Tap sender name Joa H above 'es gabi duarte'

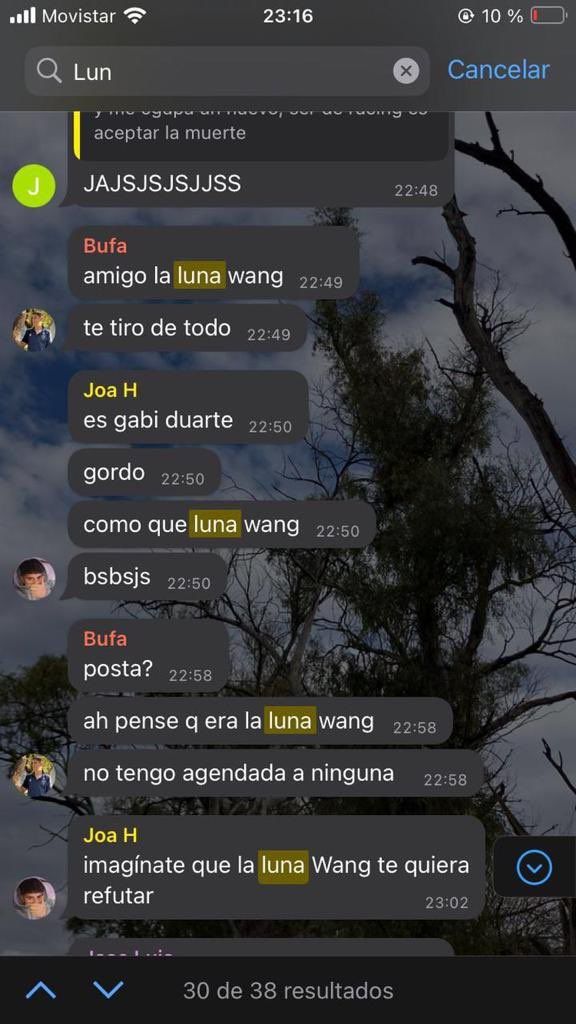pyautogui.click(x=110, y=391)
